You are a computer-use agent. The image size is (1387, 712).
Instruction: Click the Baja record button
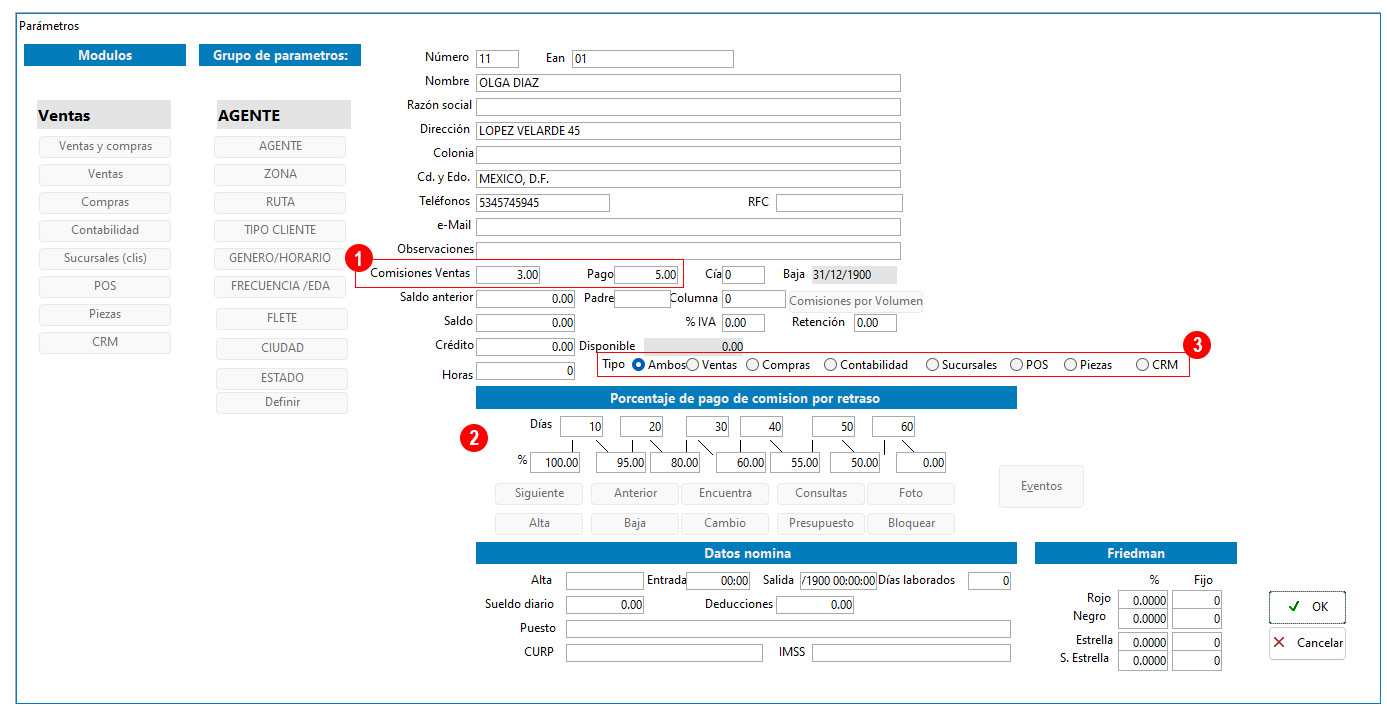click(x=635, y=523)
